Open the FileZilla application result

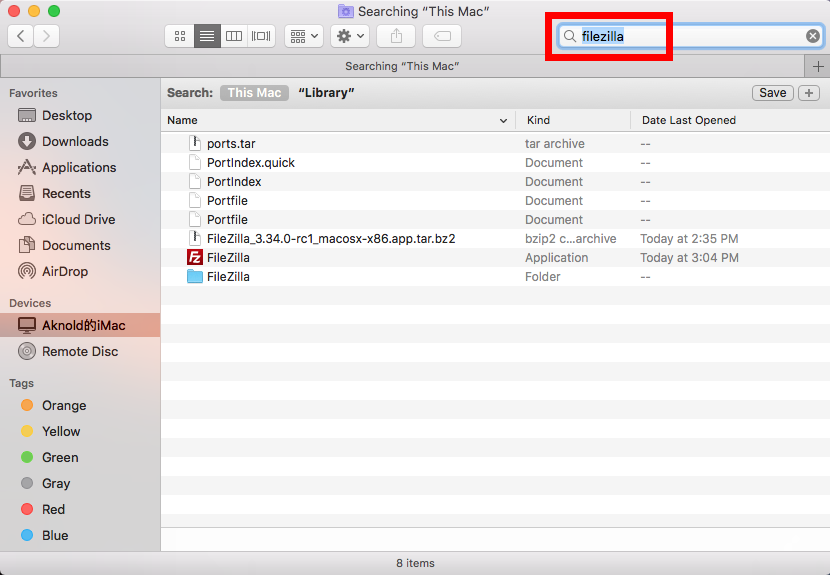click(x=228, y=258)
